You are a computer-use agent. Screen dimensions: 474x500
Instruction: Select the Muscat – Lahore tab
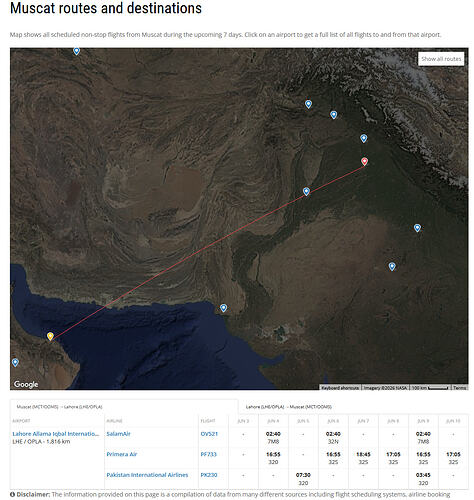(59, 407)
